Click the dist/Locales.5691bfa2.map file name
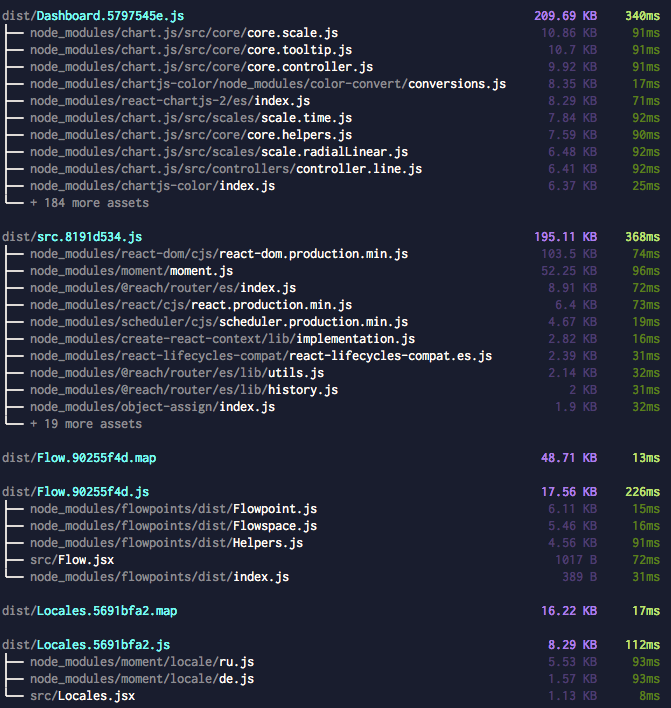Image resolution: width=671 pixels, height=708 pixels. [89, 611]
